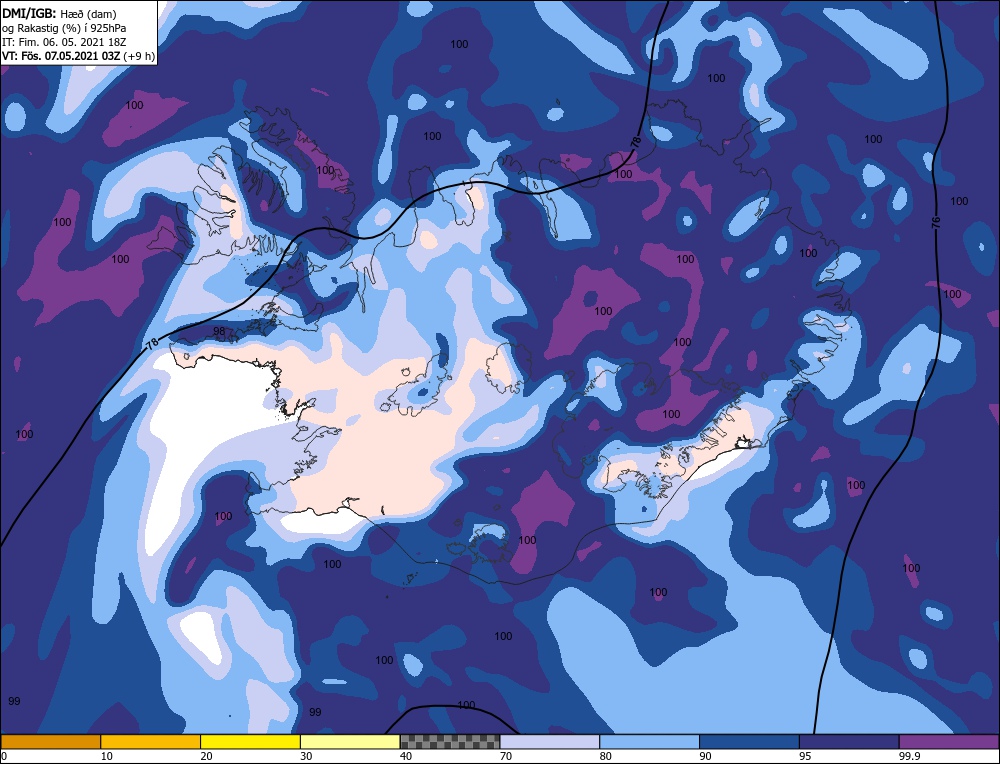Pick the bright yellow 20–30 legend swatch

(x=250, y=742)
